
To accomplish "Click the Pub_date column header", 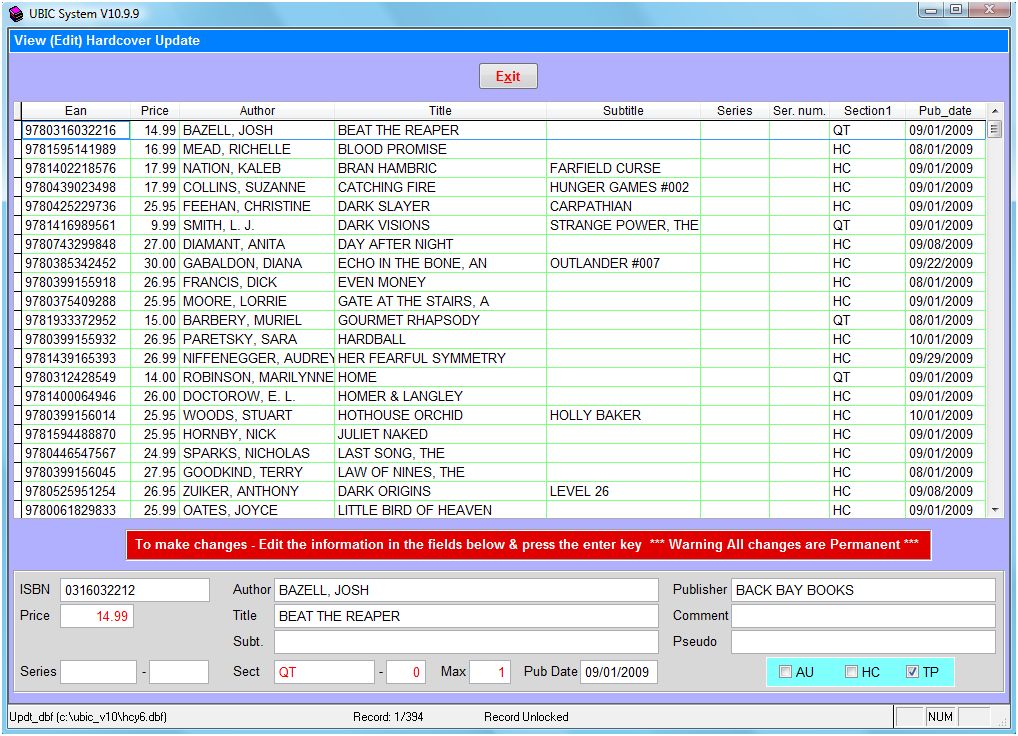I will pyautogui.click(x=945, y=111).
